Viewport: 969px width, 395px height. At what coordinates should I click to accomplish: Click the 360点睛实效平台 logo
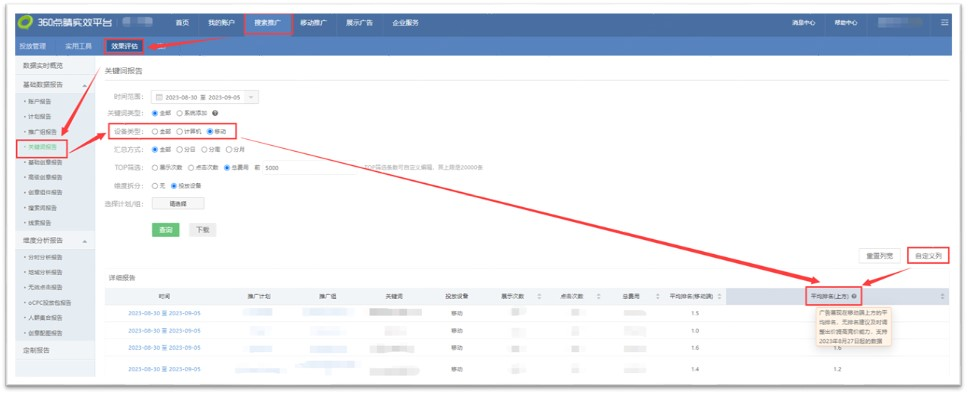point(64,23)
